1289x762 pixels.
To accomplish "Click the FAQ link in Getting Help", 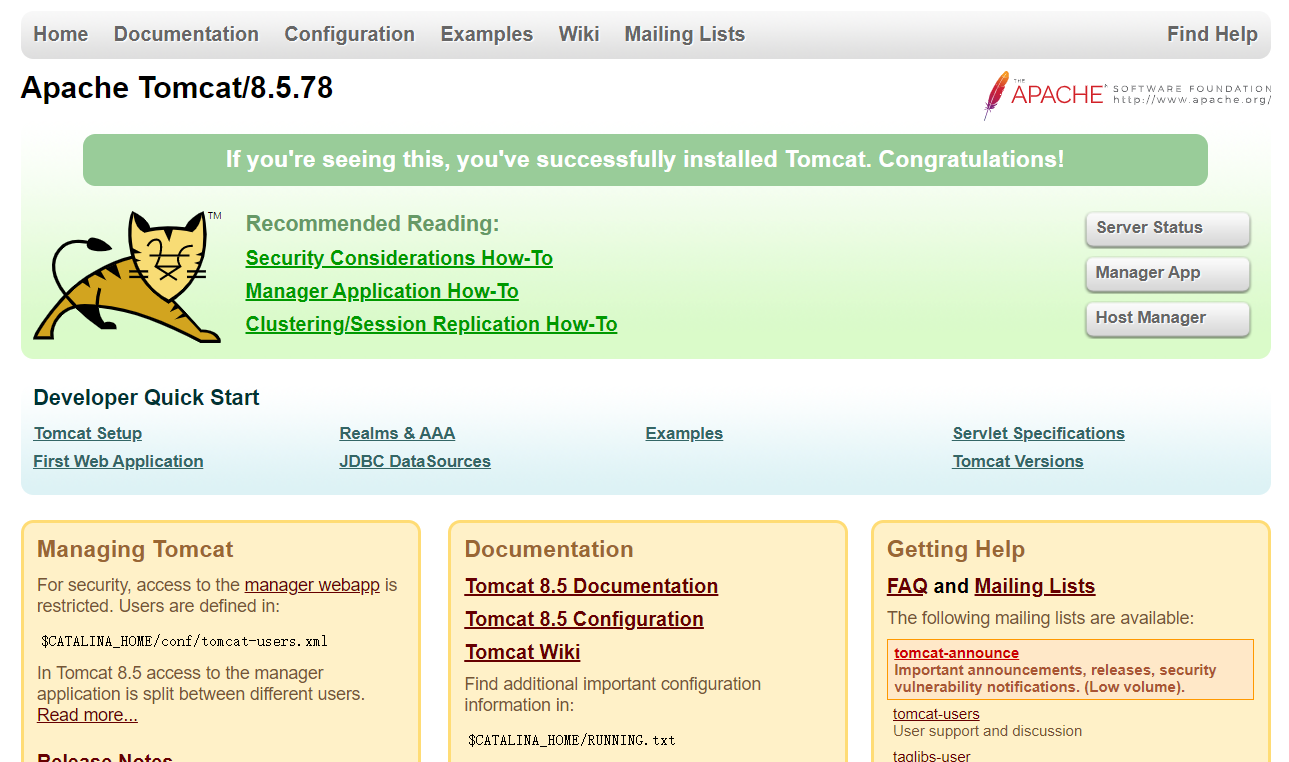I will click(907, 586).
